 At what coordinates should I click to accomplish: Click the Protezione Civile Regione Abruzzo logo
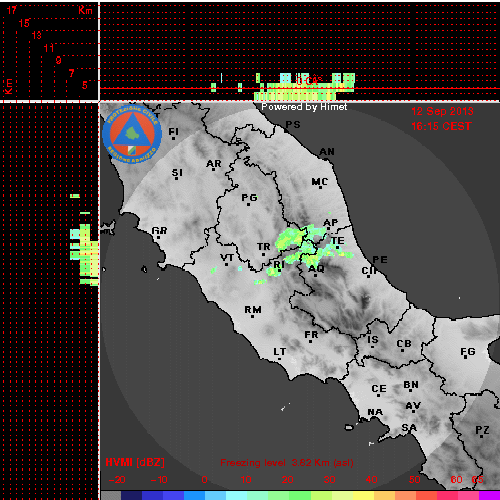coord(132,134)
